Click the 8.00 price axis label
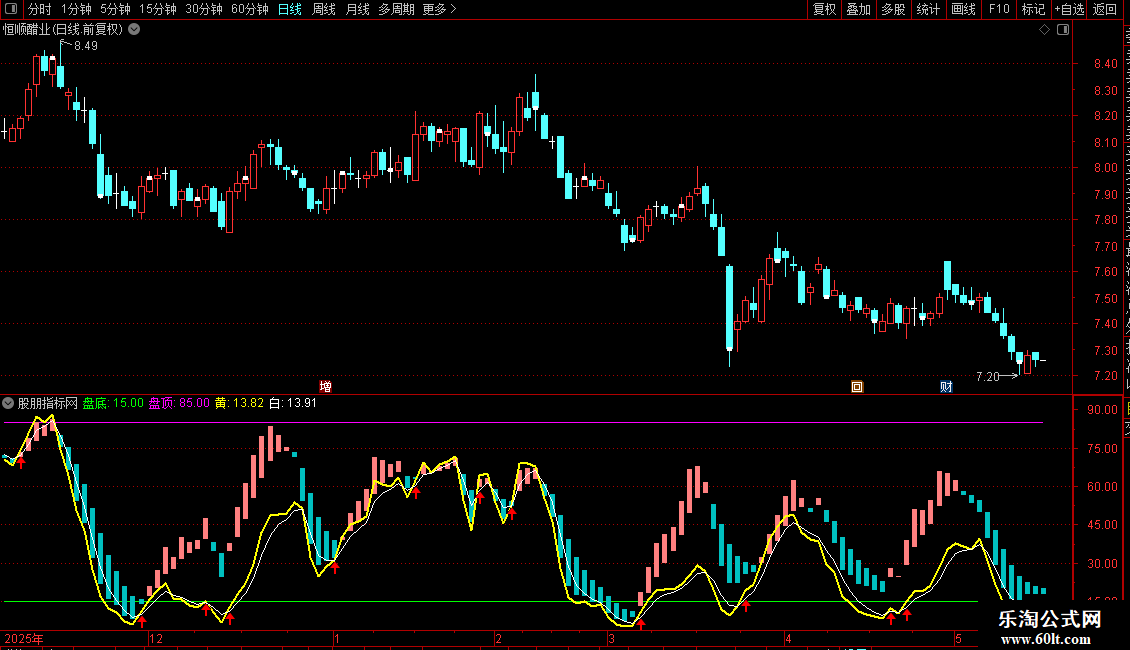This screenshot has width=1130, height=650. point(1105,168)
